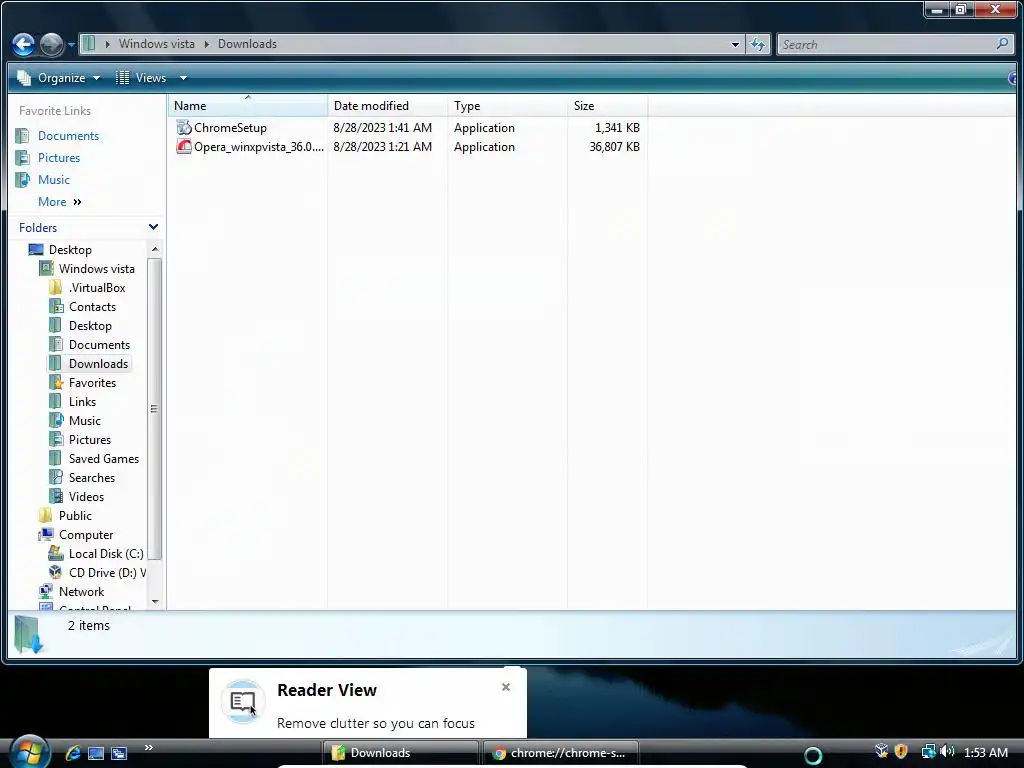Click the 1,341 KB size cell
1024x768 pixels.
click(616, 128)
